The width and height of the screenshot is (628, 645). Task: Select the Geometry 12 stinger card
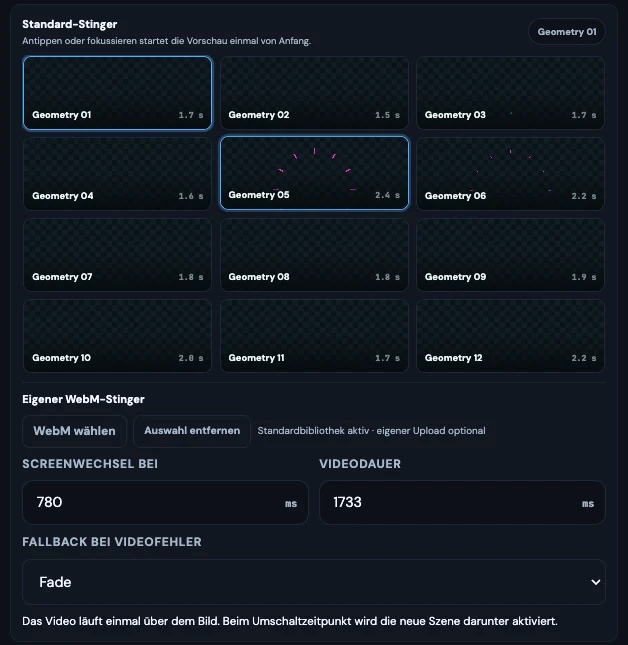[510, 336]
